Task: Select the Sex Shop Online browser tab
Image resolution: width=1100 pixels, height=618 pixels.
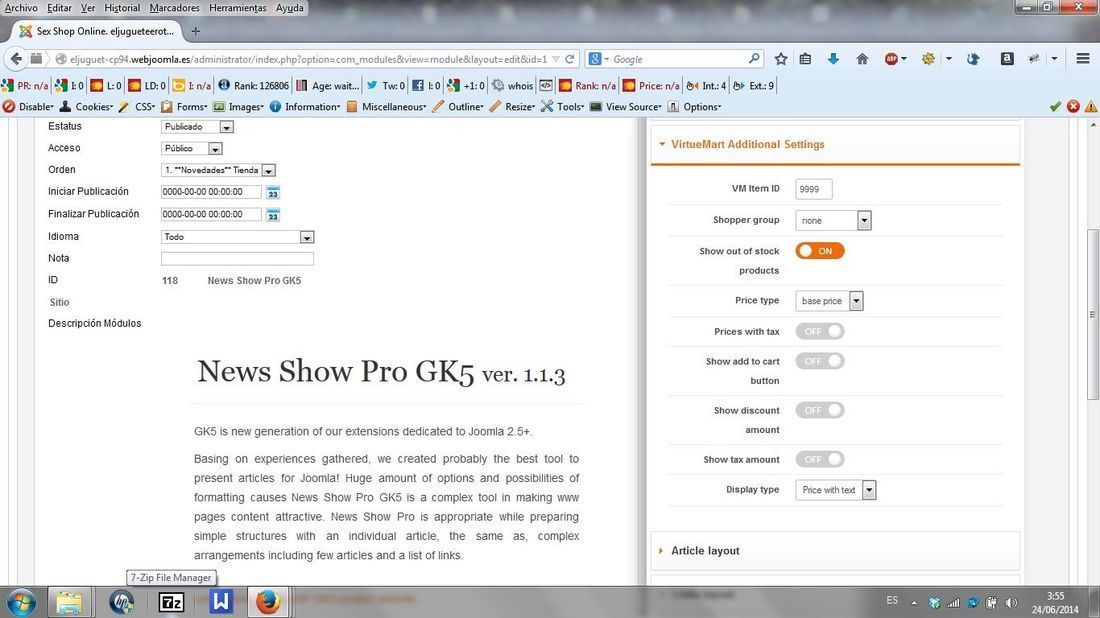Action: point(98,31)
